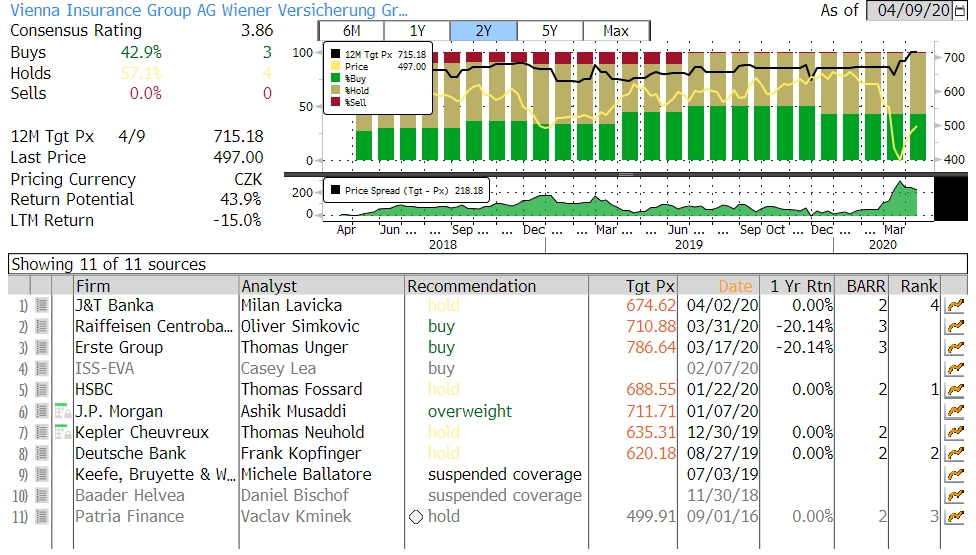
Task: Click Patria Finance hold recommendation marker
Action: [x=416, y=517]
